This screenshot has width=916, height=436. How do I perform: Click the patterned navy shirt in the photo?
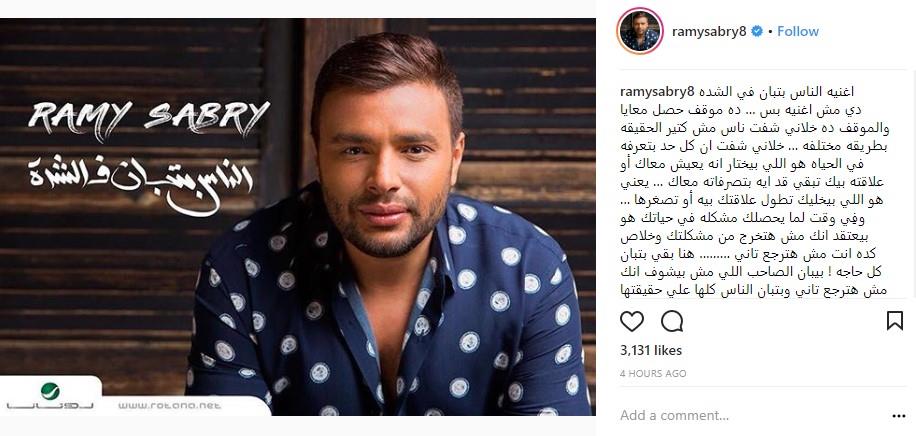[386, 316]
